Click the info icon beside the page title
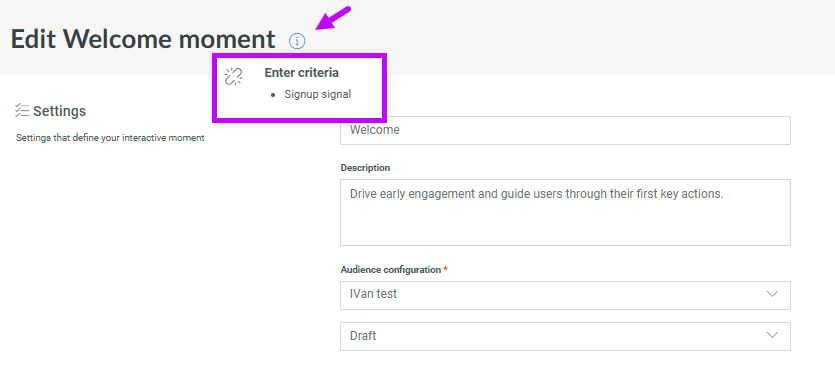The width and height of the screenshot is (835, 381). (297, 41)
